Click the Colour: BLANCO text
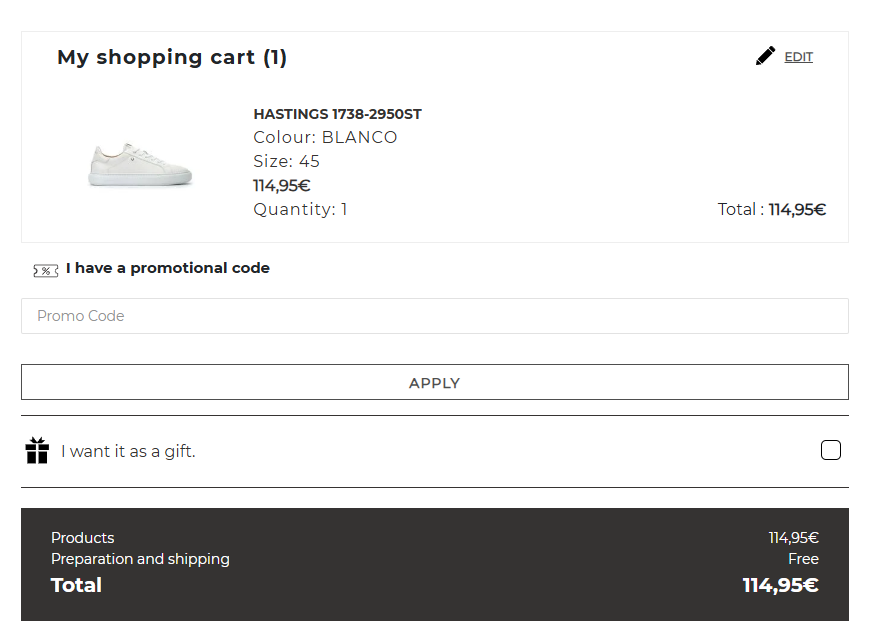872x630 pixels. tap(325, 138)
